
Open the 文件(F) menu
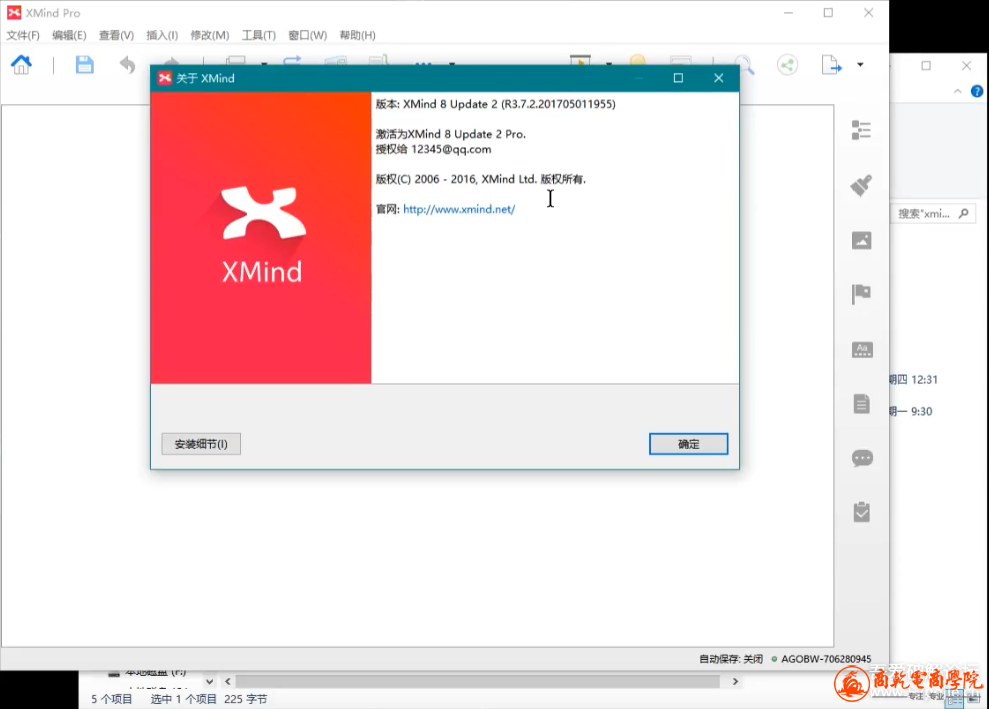(23, 35)
